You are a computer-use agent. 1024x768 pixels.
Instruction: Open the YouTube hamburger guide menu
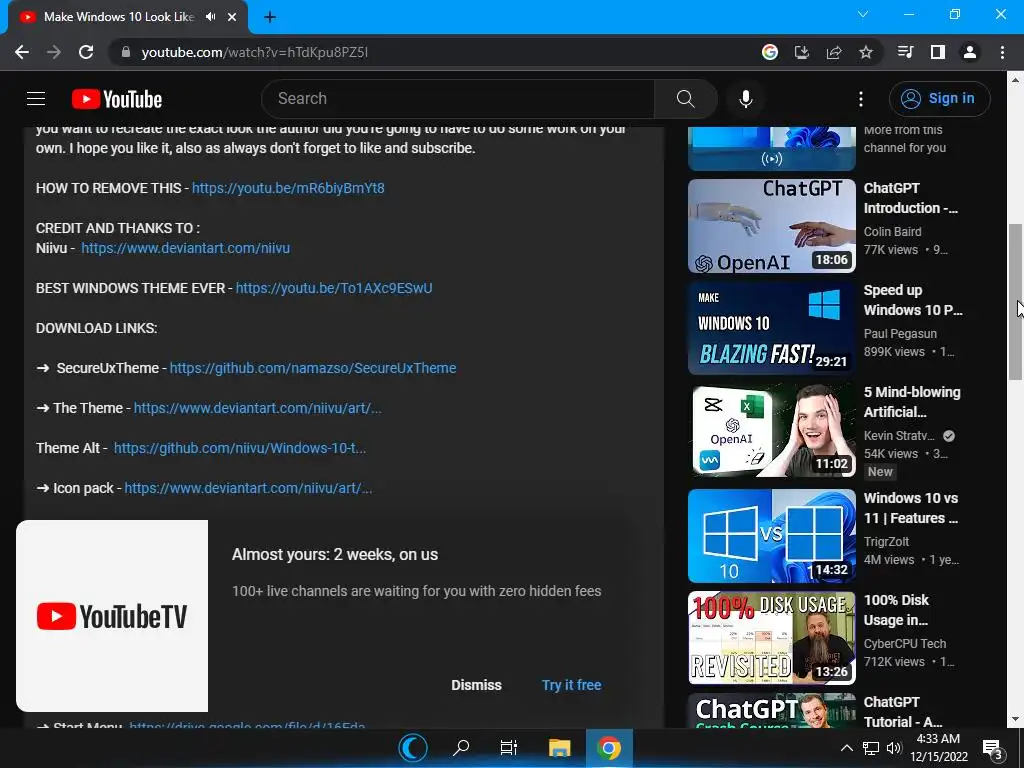[x=36, y=99]
